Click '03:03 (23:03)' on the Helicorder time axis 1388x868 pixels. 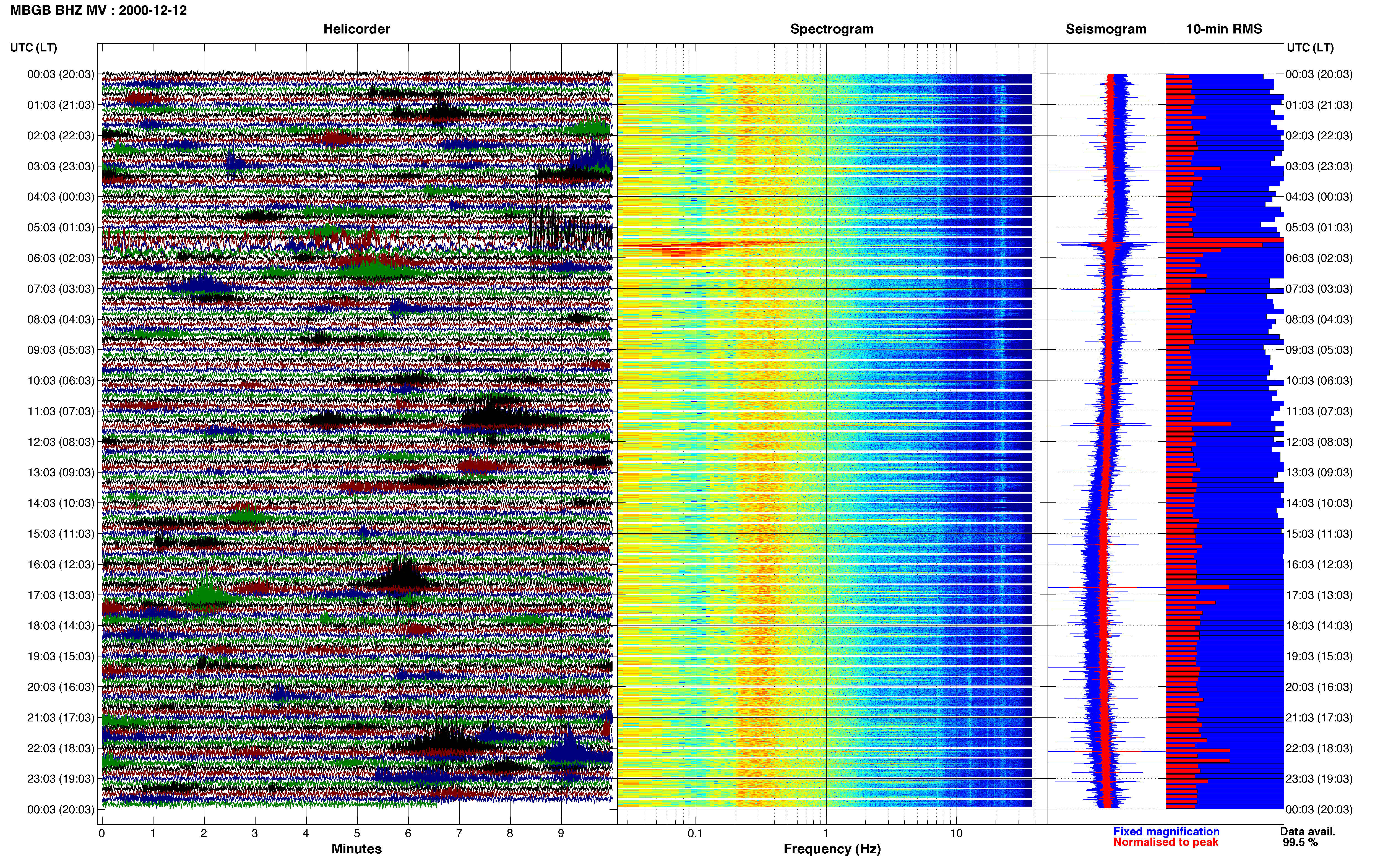61,166
